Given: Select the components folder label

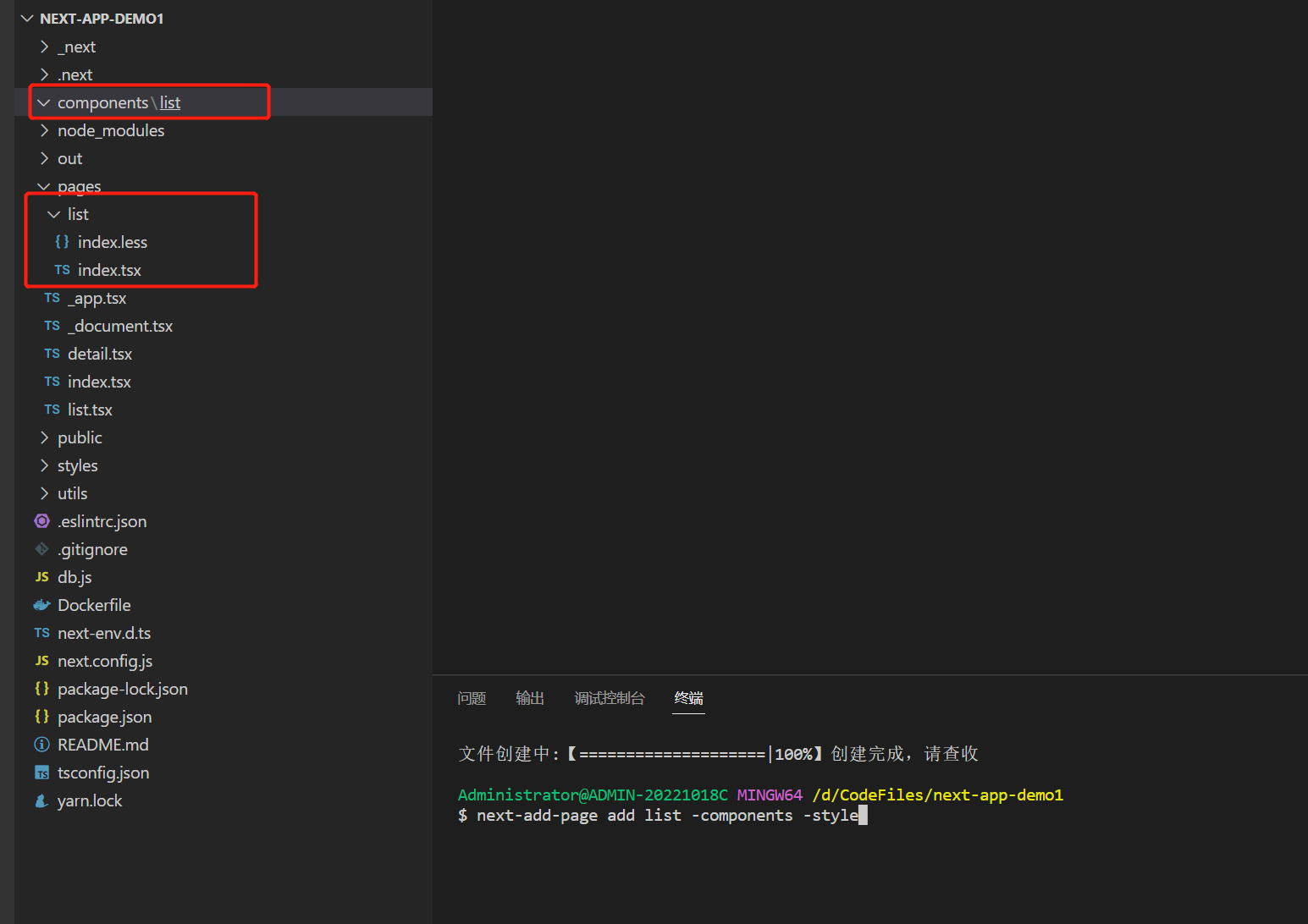Looking at the screenshot, I should pos(102,102).
